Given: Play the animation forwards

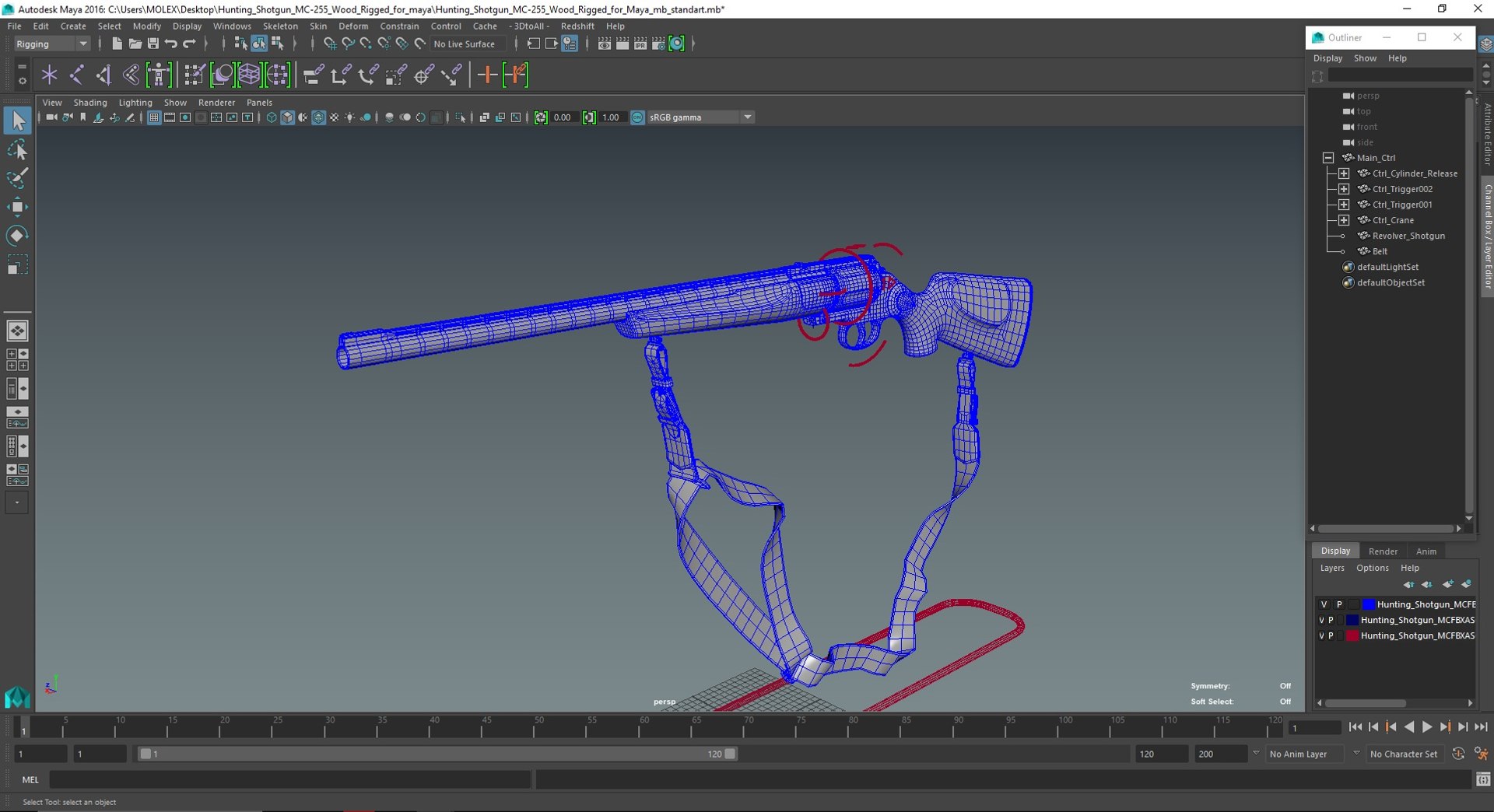Looking at the screenshot, I should [x=1427, y=727].
